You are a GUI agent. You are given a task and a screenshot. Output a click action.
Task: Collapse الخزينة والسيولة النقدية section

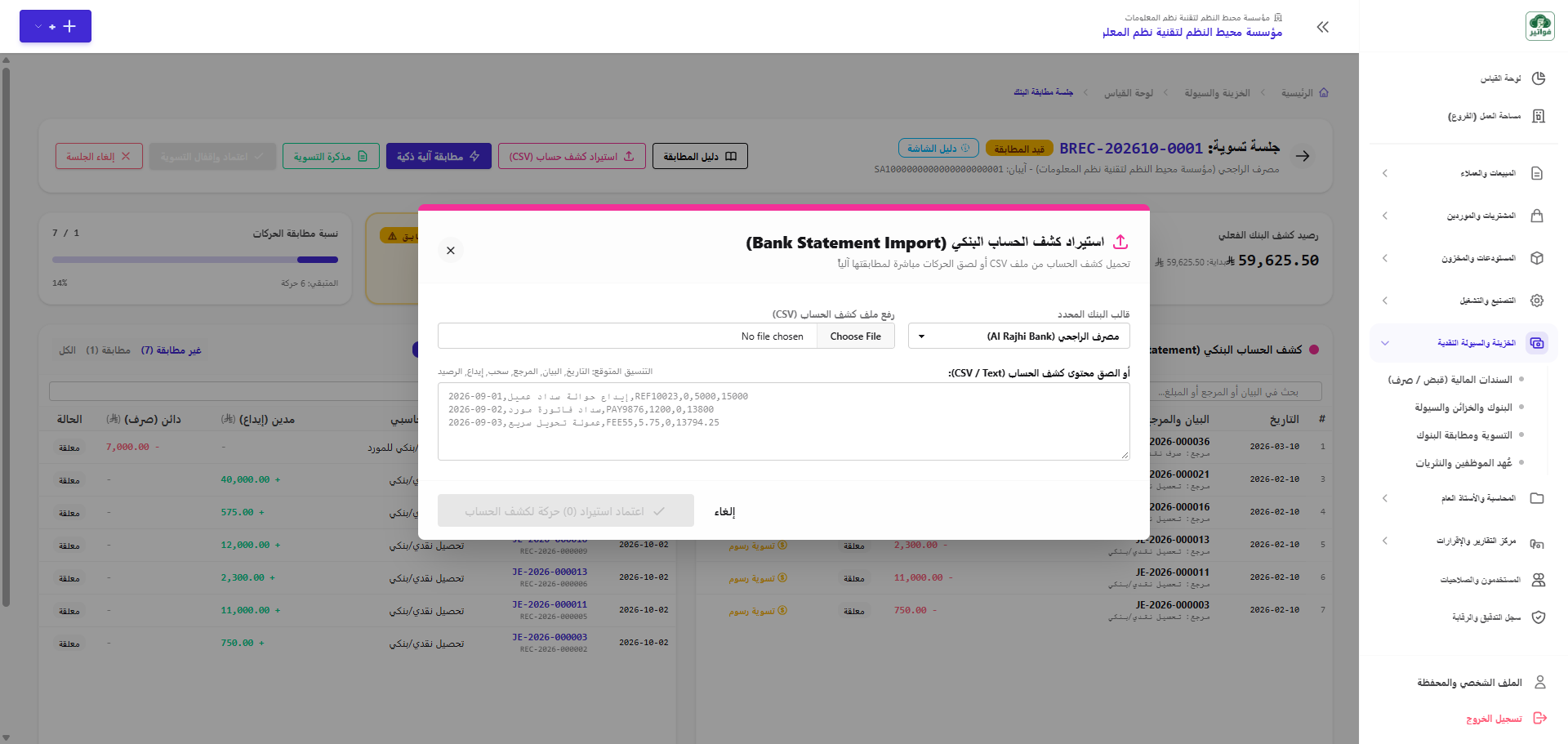[x=1463, y=343]
